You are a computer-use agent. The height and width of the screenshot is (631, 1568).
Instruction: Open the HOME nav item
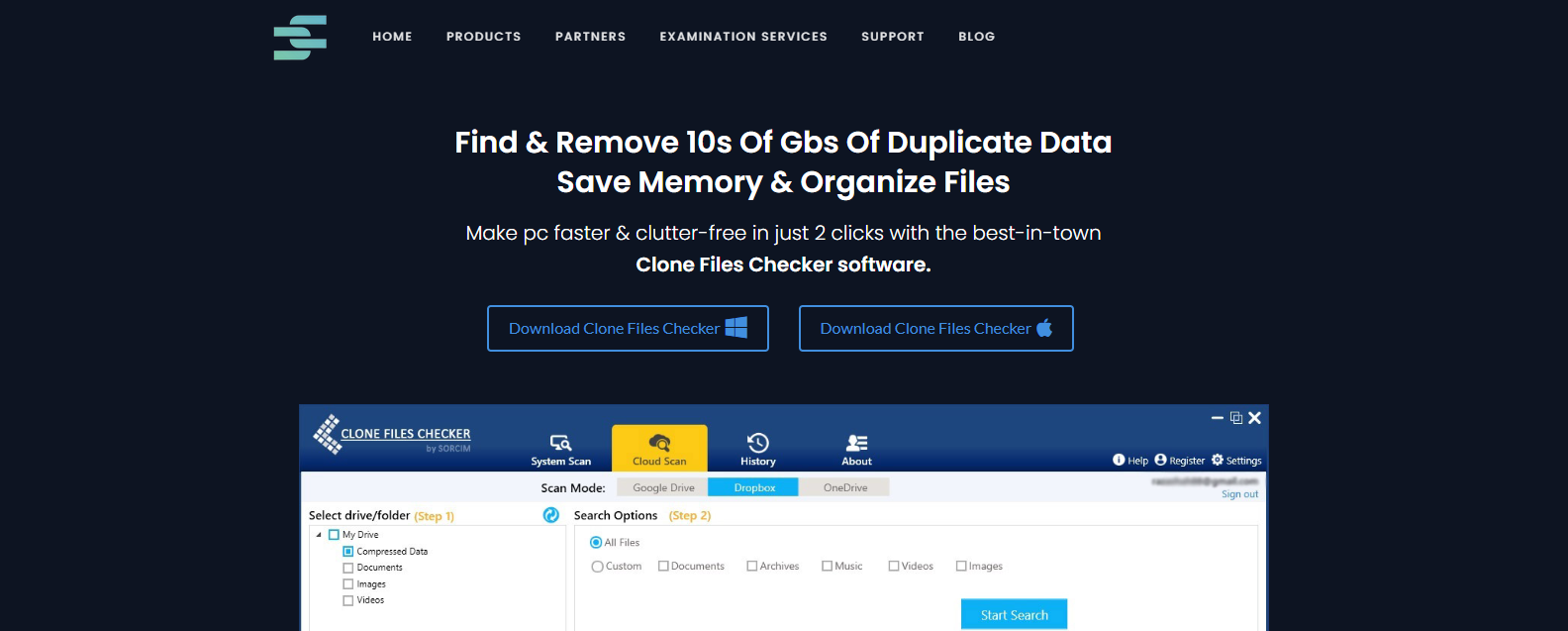pos(392,37)
